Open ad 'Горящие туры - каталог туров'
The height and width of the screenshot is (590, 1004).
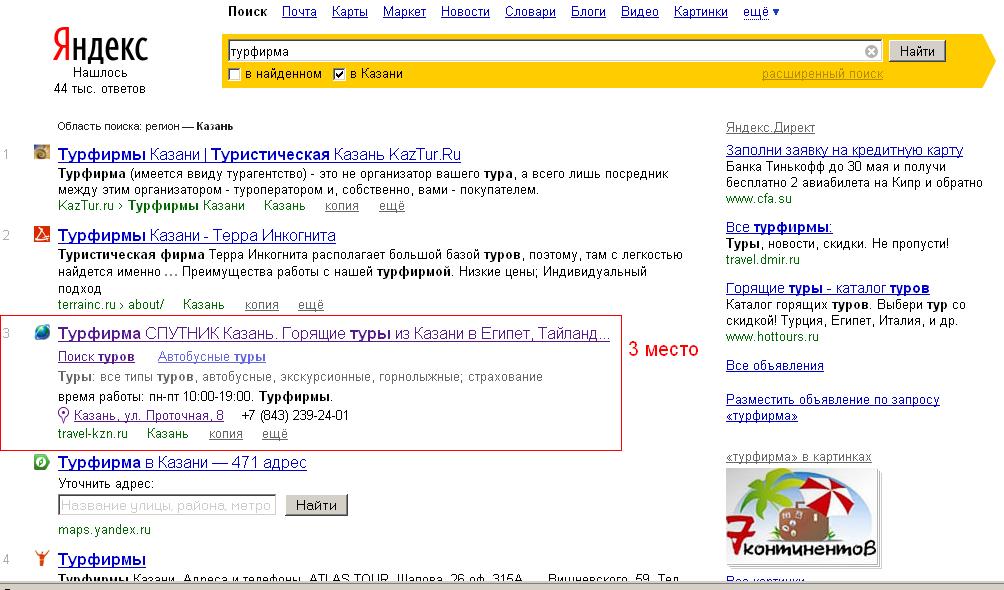(x=827, y=288)
